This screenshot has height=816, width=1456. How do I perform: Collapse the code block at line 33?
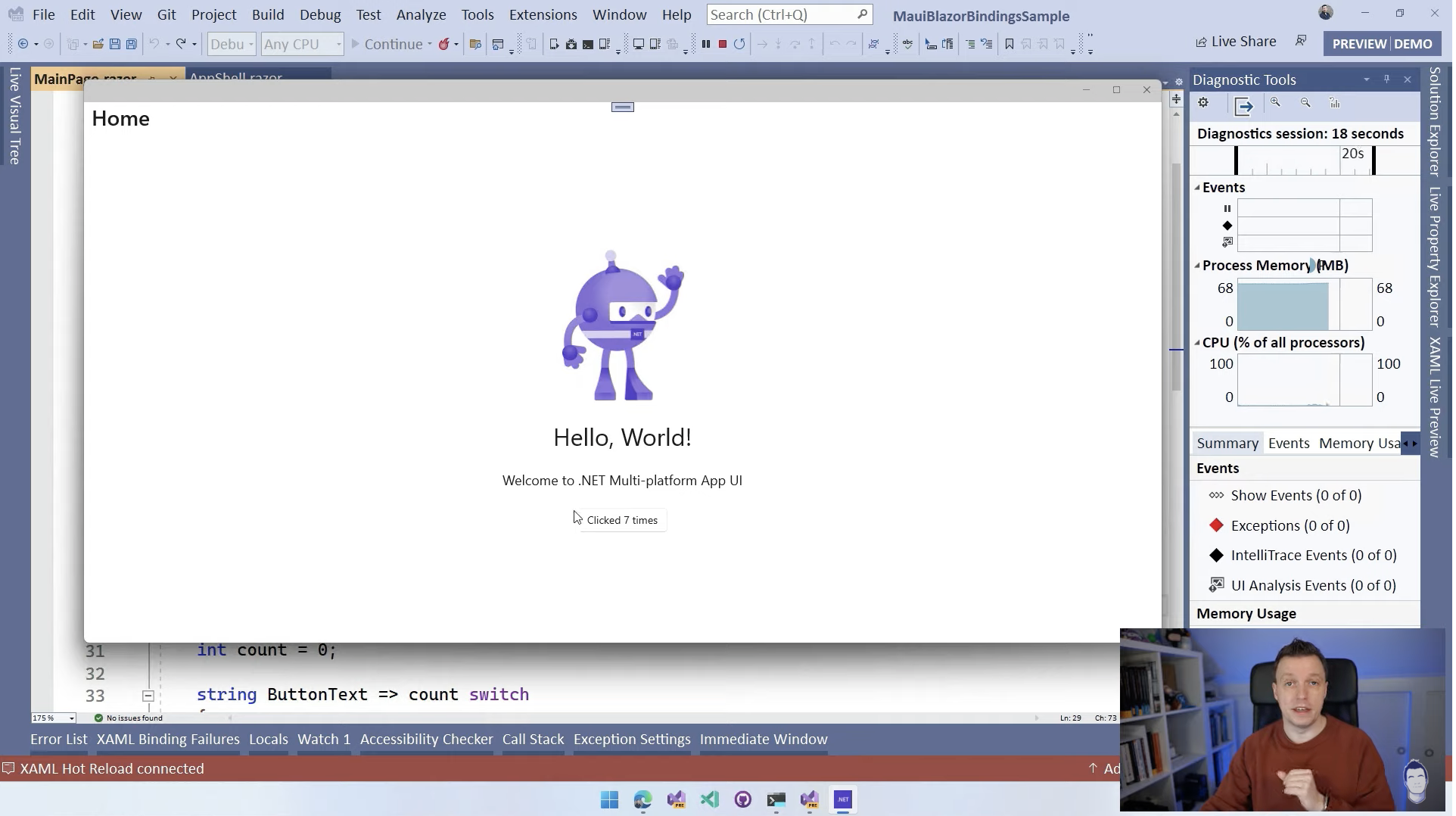(x=148, y=696)
